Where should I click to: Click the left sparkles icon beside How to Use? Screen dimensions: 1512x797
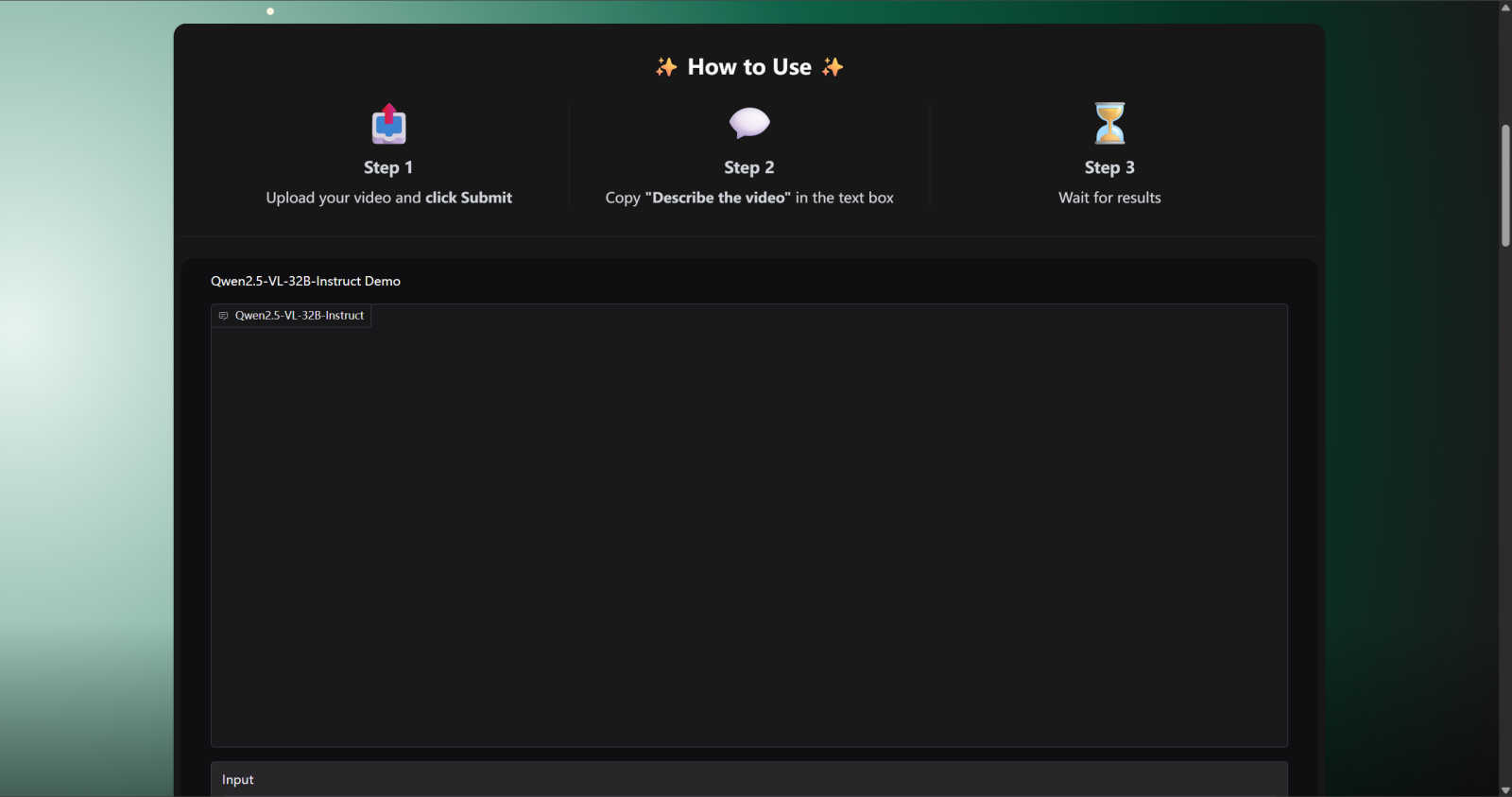[666, 67]
